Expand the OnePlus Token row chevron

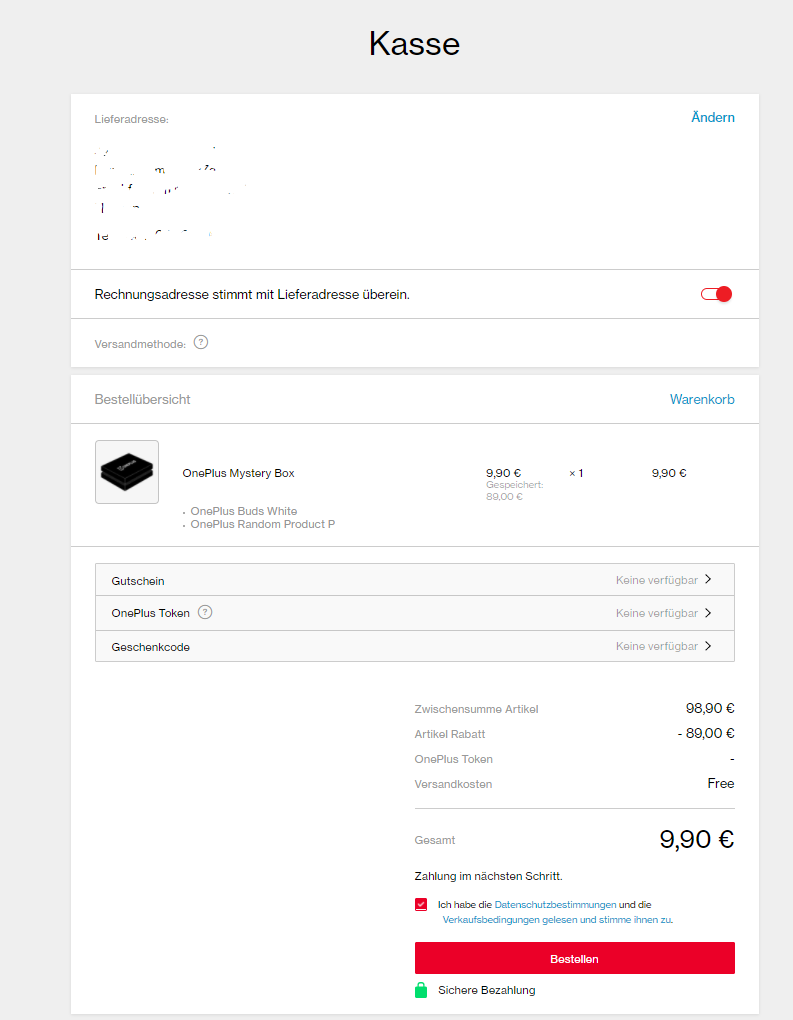tap(708, 613)
